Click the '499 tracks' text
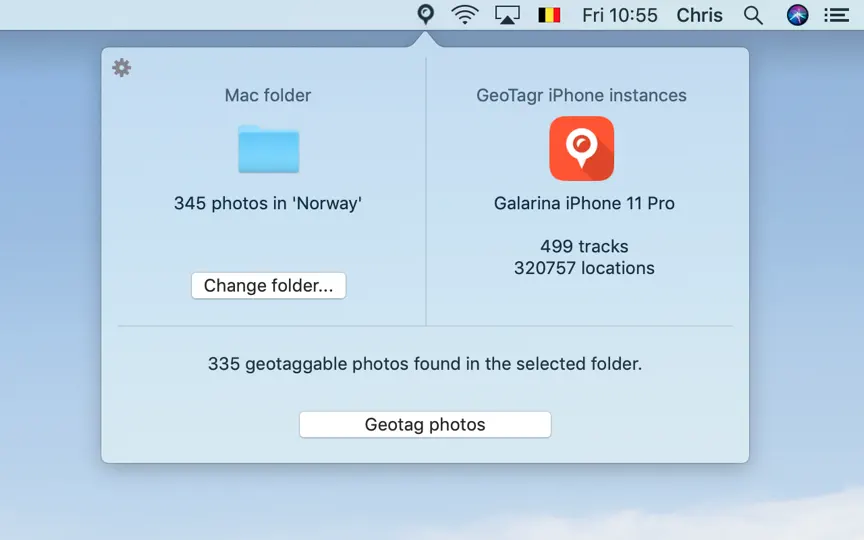Image resolution: width=864 pixels, height=540 pixels. click(x=584, y=246)
